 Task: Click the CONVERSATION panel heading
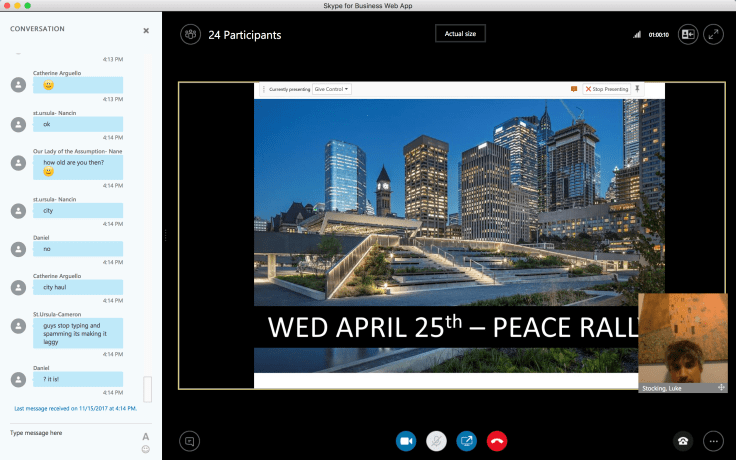point(38,29)
